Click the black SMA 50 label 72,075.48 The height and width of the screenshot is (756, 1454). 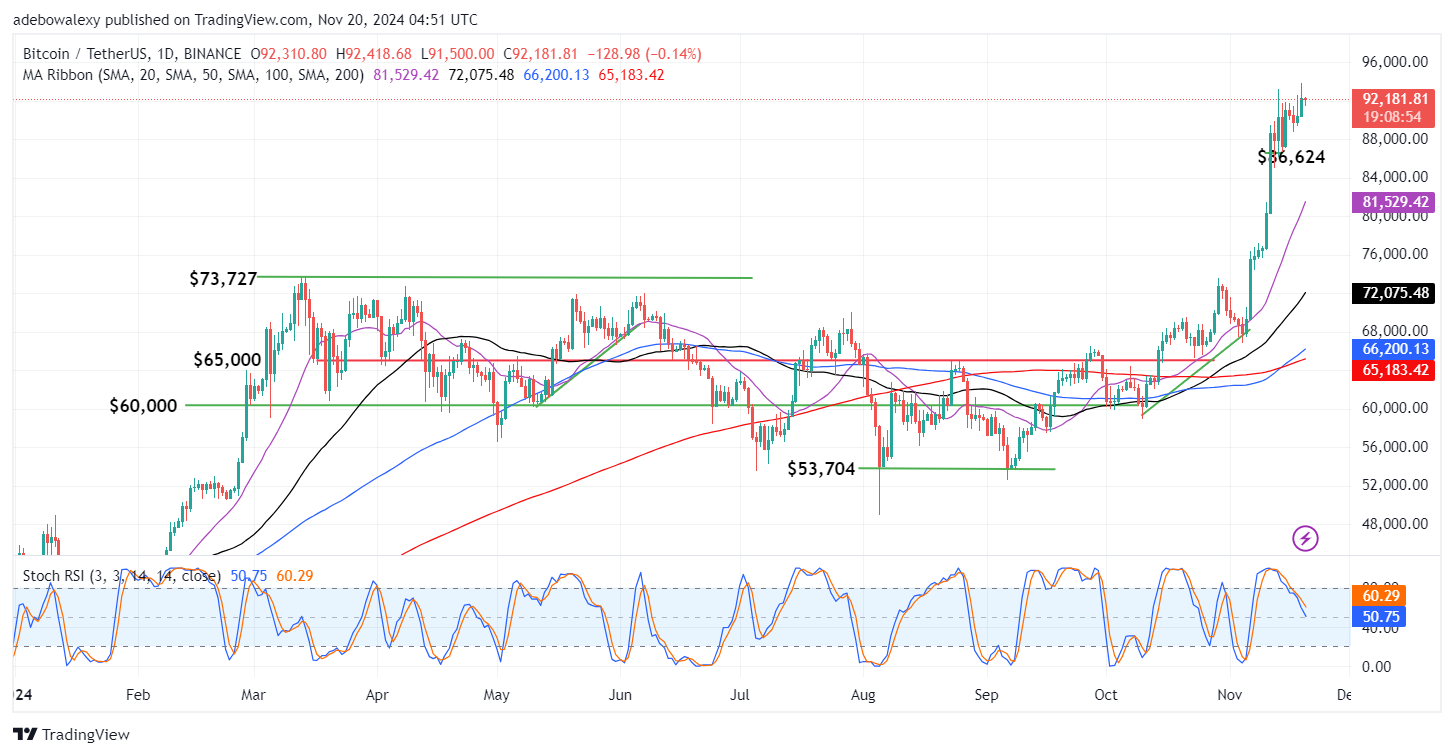click(x=1393, y=293)
